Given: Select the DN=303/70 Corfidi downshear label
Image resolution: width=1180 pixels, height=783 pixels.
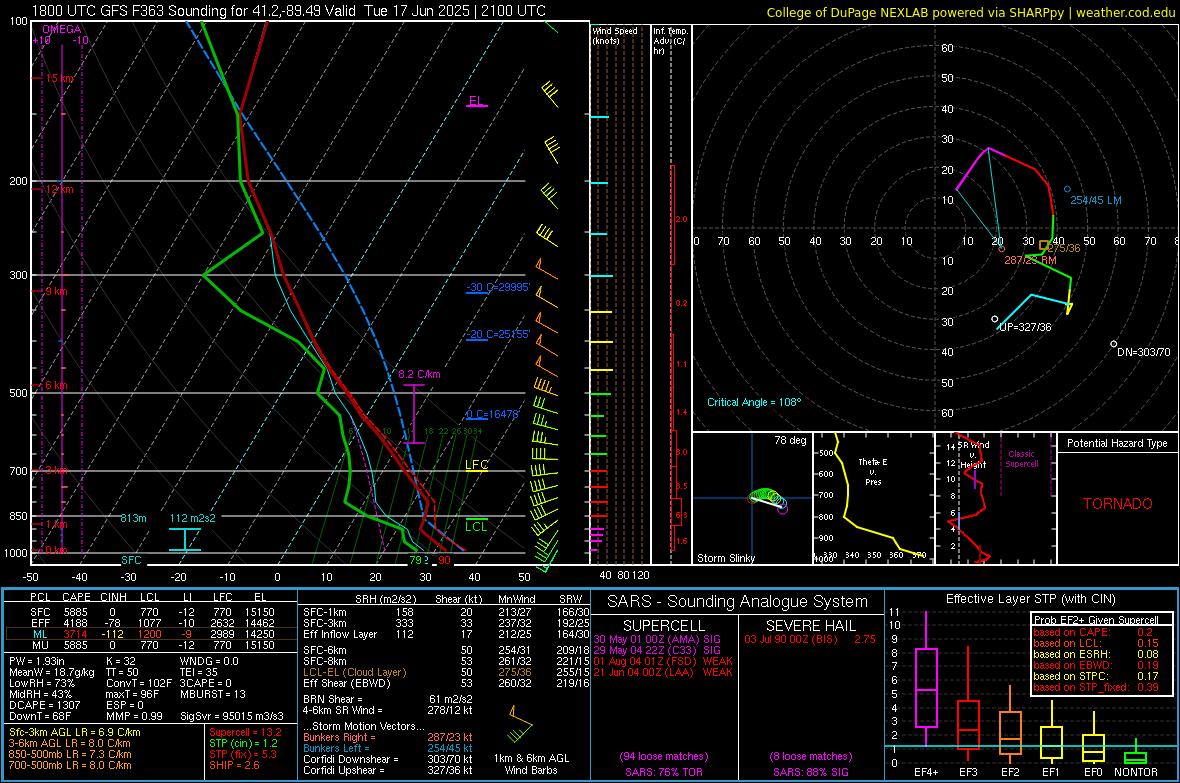Looking at the screenshot, I should (1144, 352).
